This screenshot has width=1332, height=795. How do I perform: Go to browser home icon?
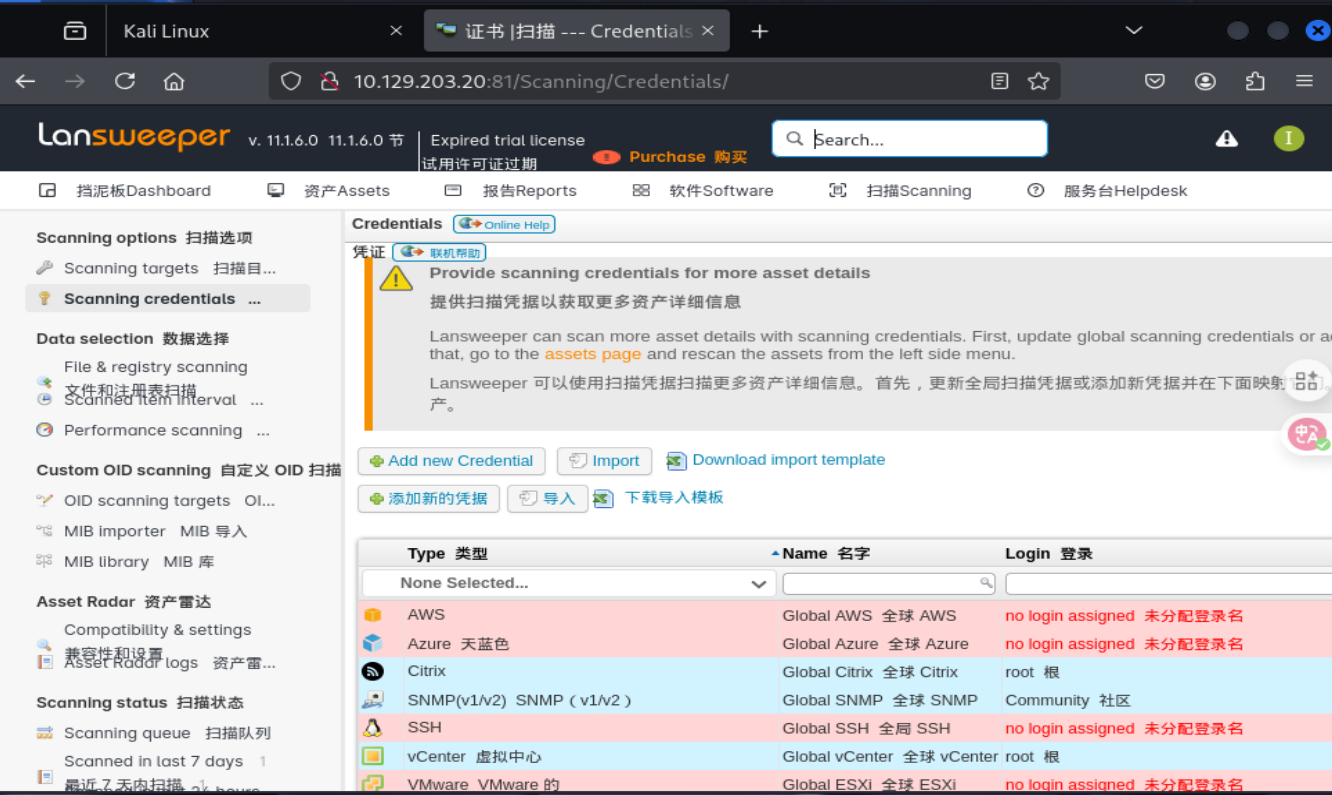pos(174,81)
